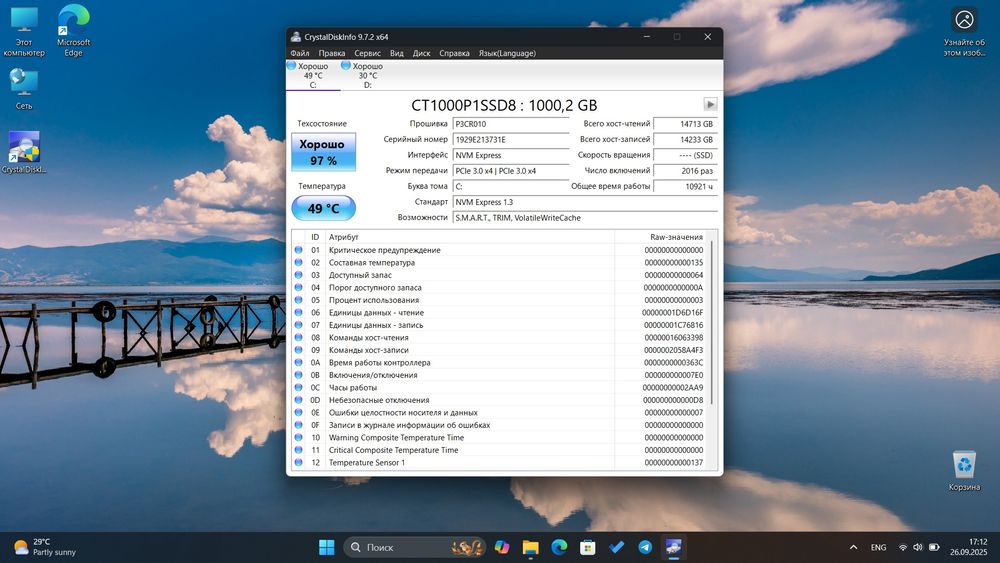Open the Copilot taskbar icon
Viewport: 1000px width, 563px height.
click(x=501, y=547)
